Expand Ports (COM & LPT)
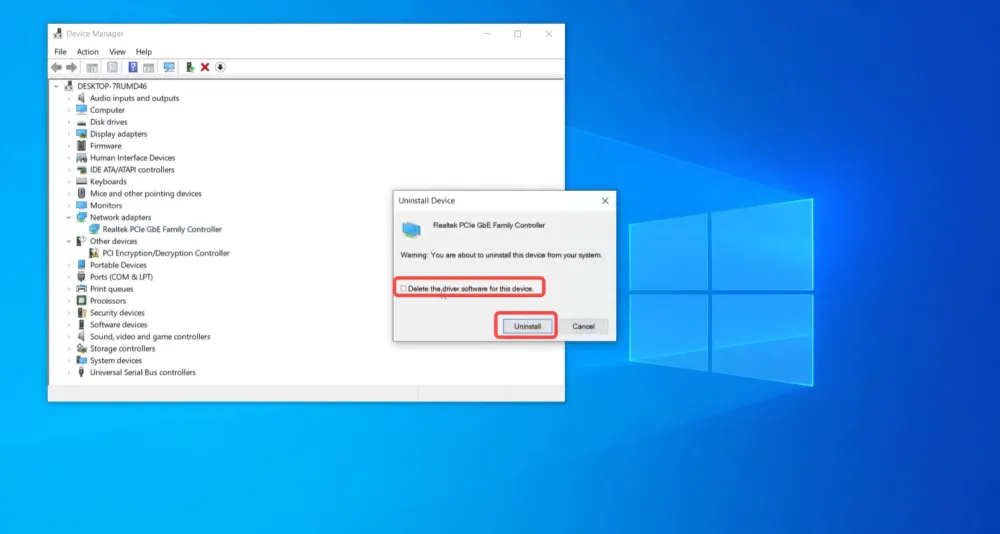 point(69,277)
